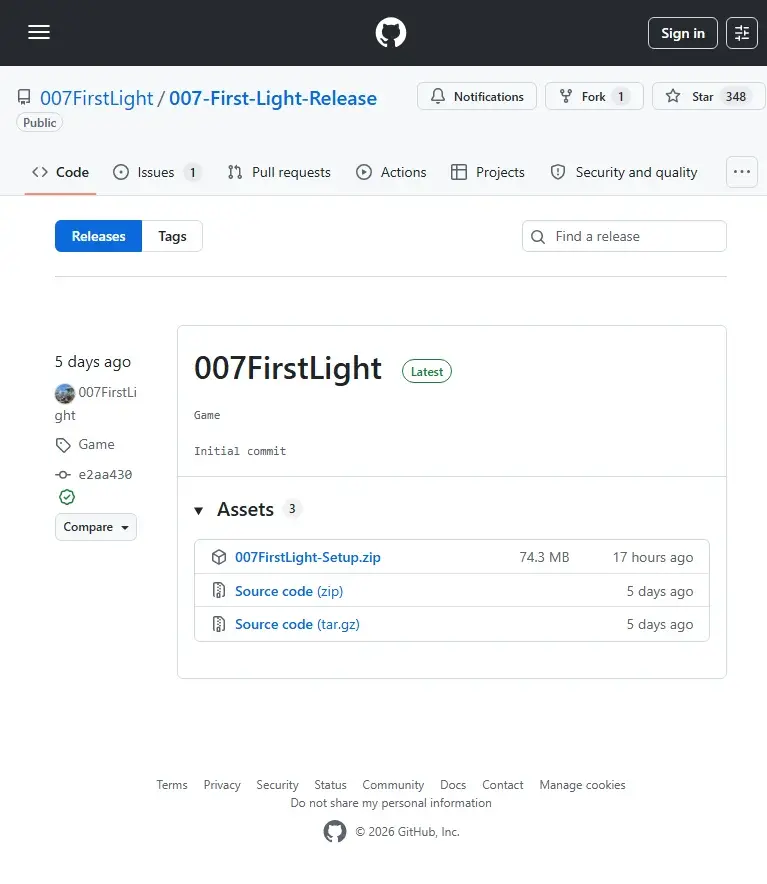Open commit e2aa430
Screen dimensions: 767x884
[105, 475]
